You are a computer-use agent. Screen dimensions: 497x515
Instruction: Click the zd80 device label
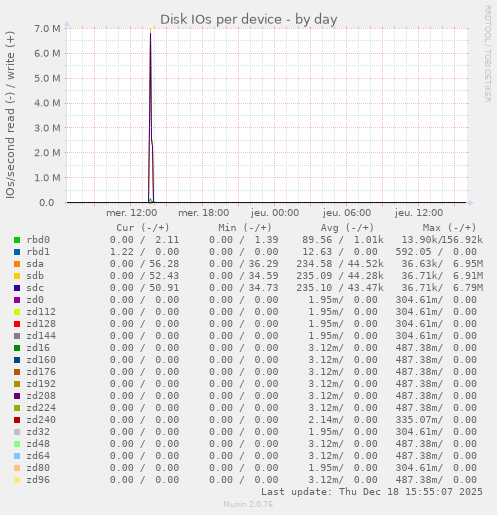38,468
